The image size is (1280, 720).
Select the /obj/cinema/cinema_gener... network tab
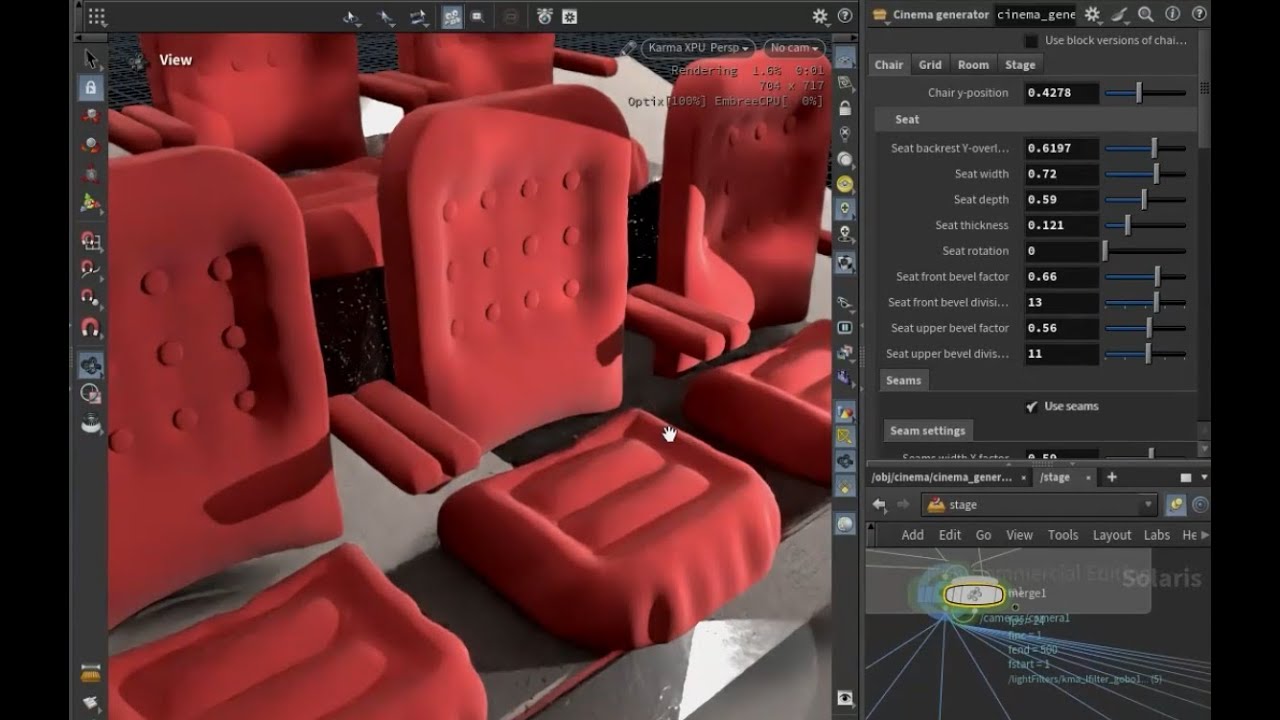tap(942, 478)
